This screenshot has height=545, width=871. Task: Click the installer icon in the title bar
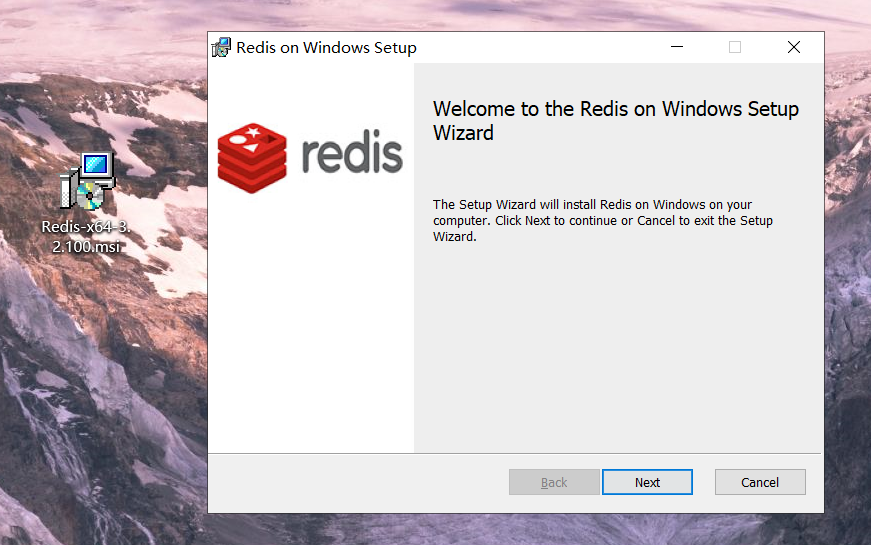click(x=221, y=48)
